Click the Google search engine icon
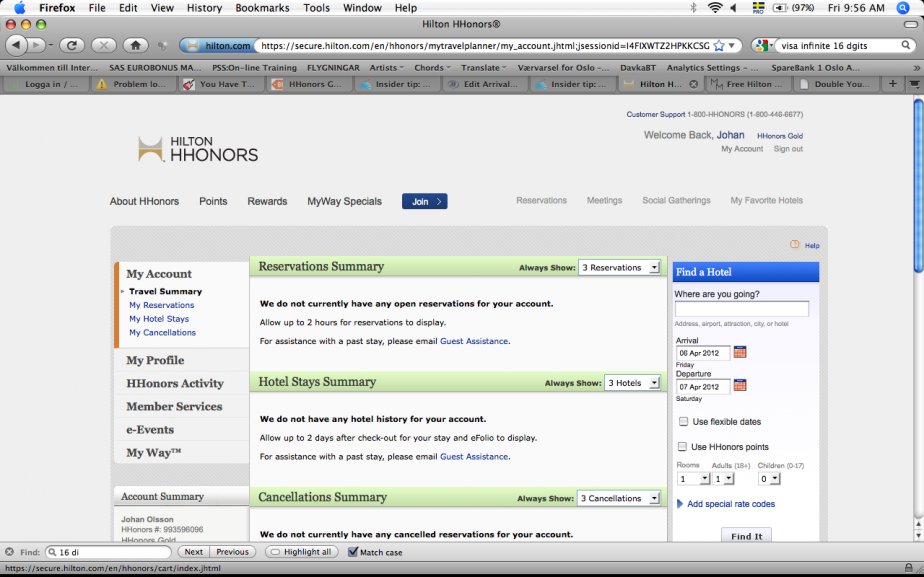 [x=762, y=45]
